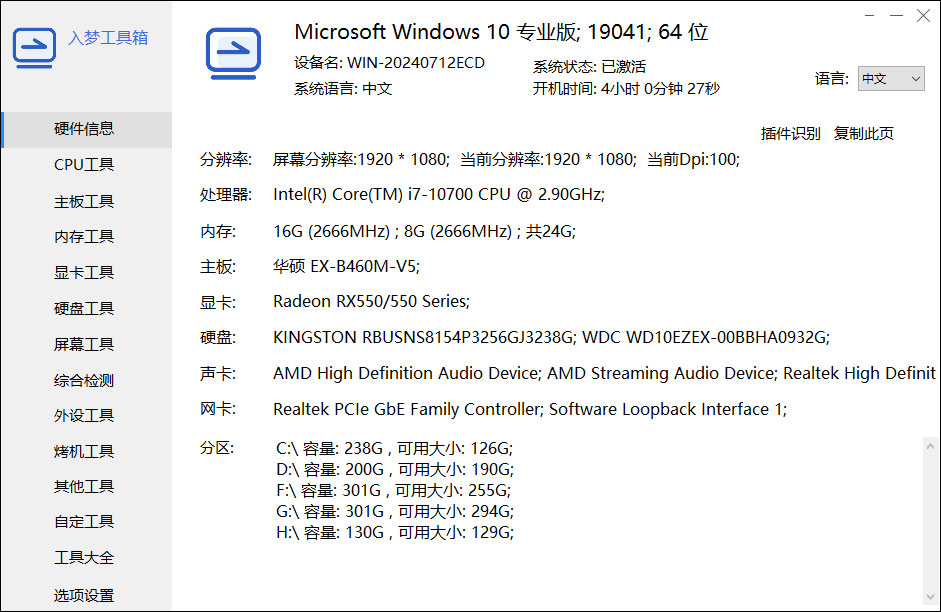Go to 其他工具
This screenshot has height=612, width=941.
point(84,486)
